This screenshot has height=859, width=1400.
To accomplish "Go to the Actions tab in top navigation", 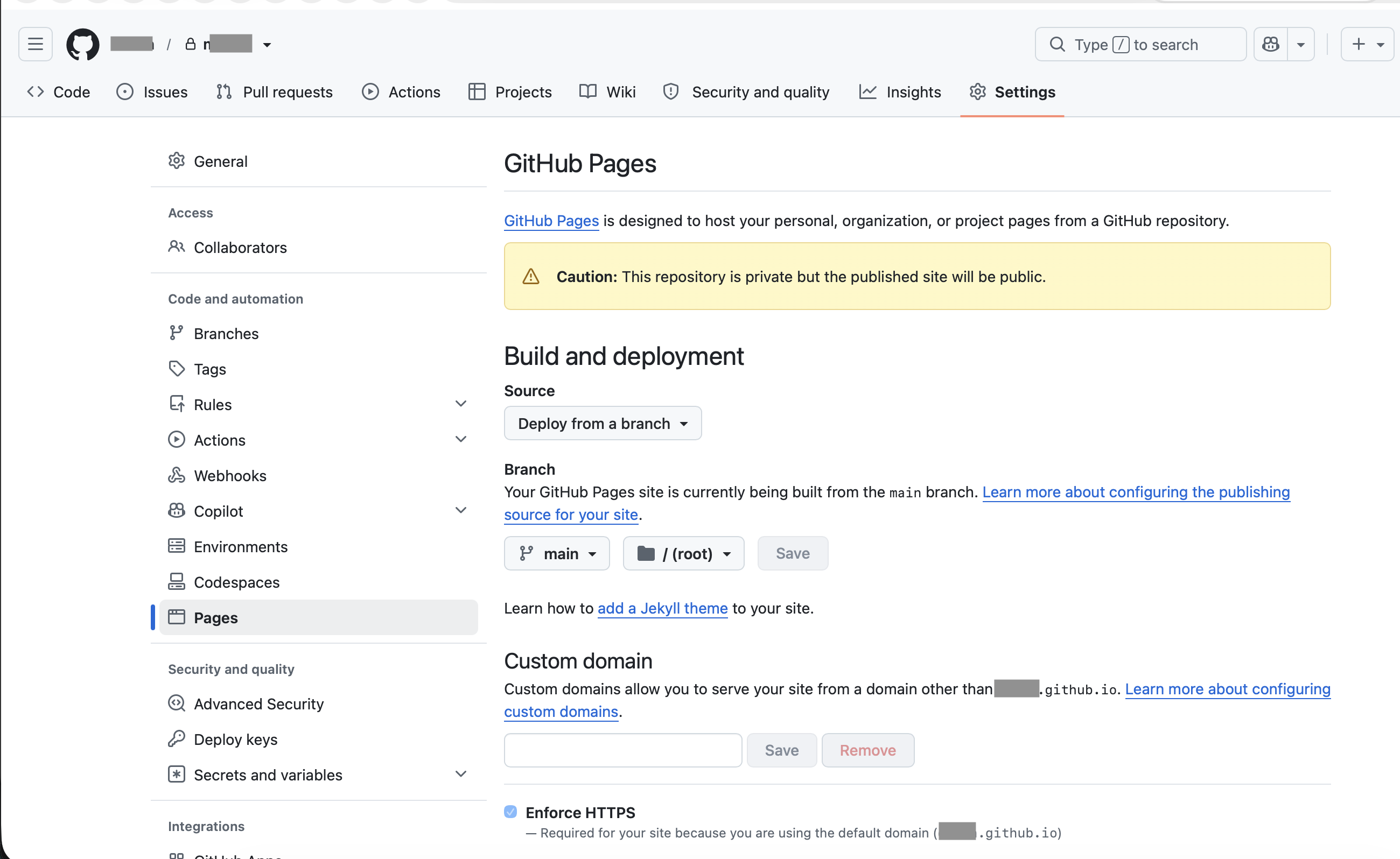I will coord(401,91).
